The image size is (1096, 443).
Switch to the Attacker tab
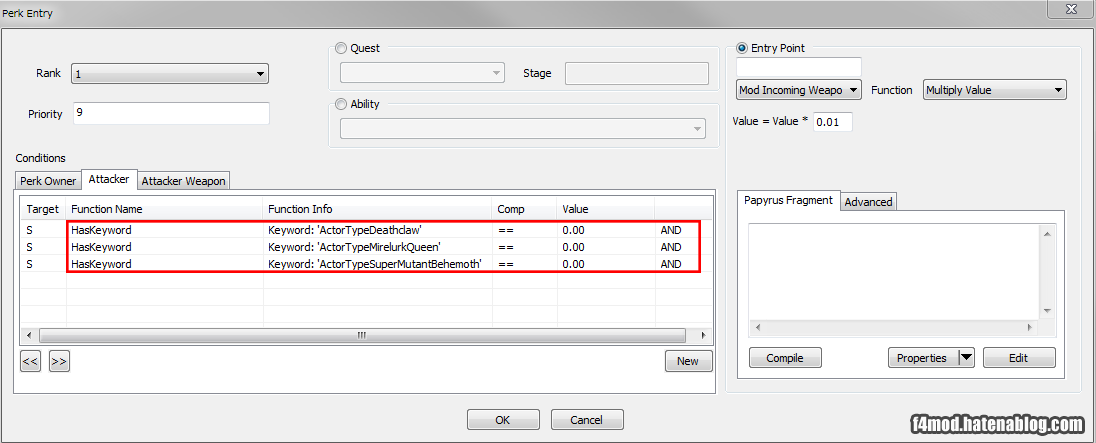tap(109, 179)
